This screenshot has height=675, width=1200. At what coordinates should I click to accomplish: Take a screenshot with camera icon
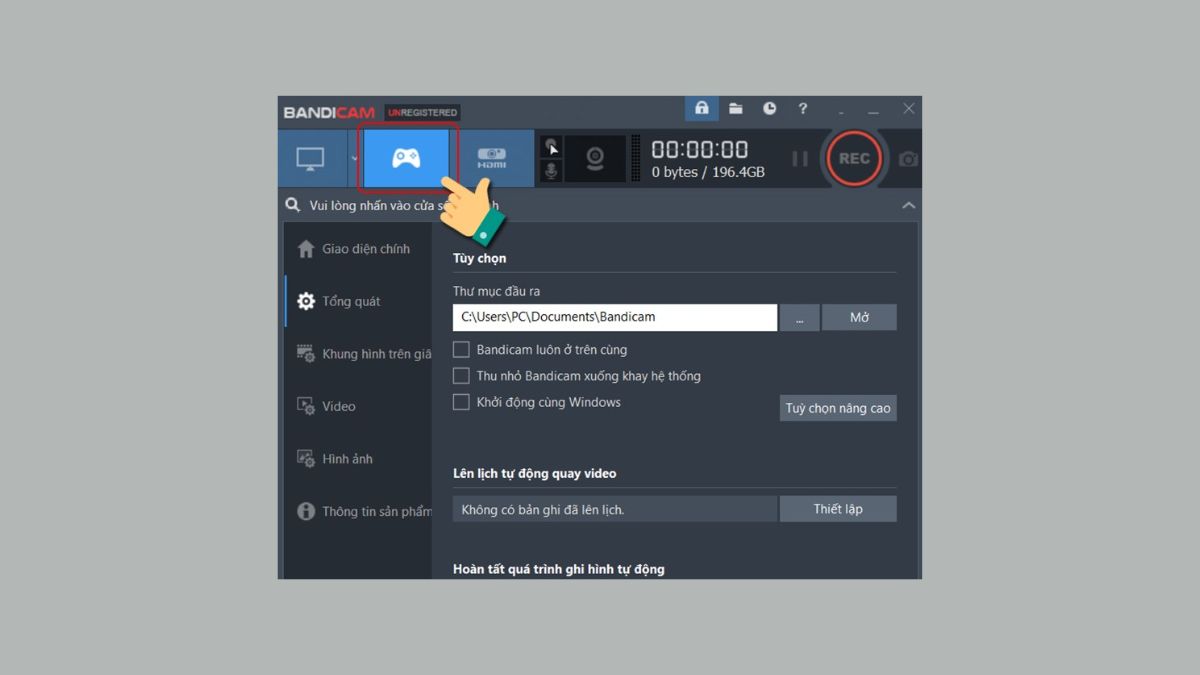point(908,159)
